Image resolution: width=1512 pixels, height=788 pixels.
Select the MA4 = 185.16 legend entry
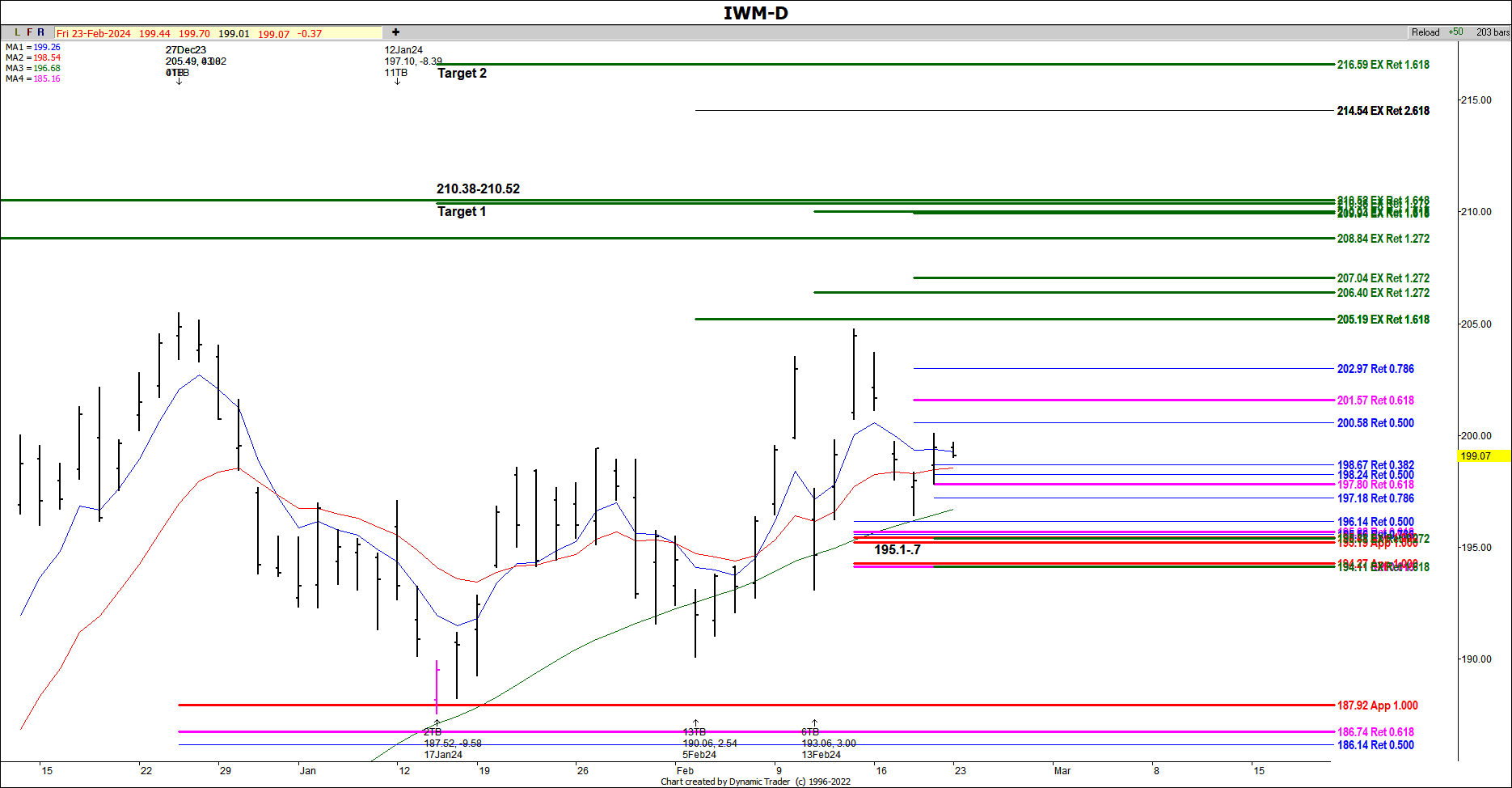(x=33, y=78)
